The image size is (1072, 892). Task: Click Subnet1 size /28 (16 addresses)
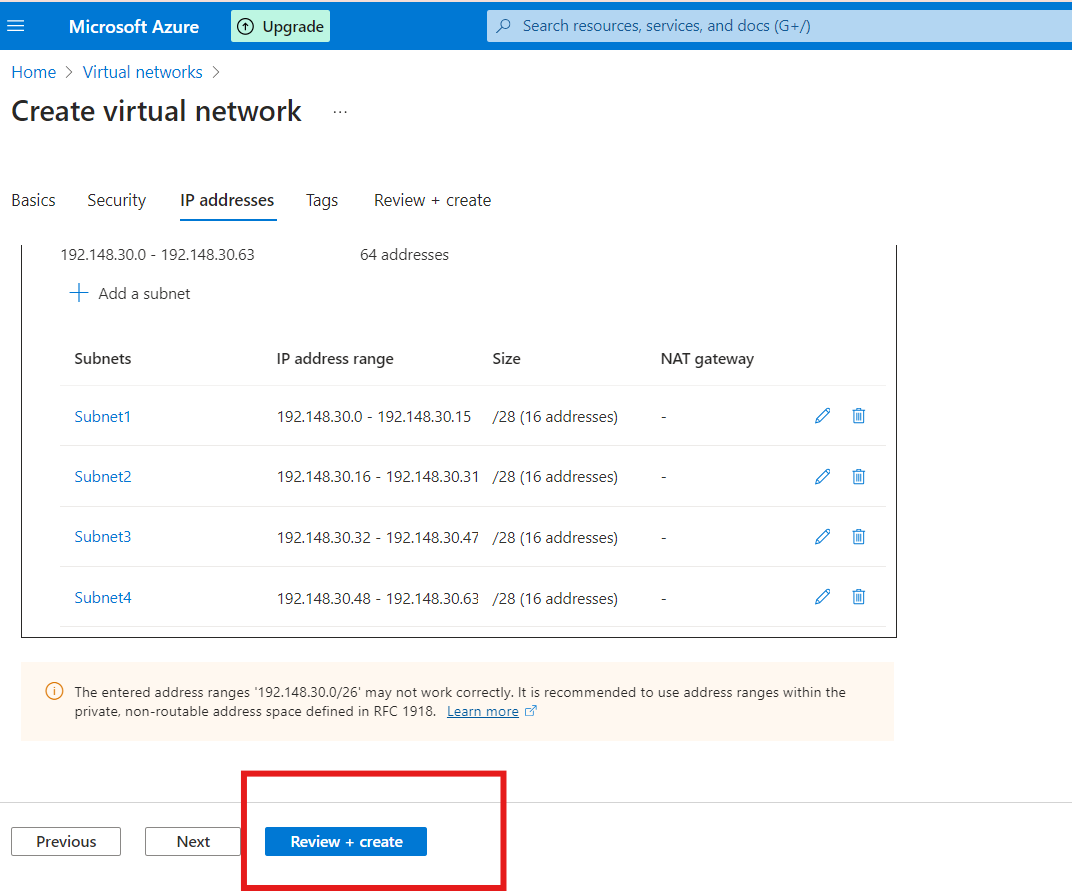(x=555, y=417)
